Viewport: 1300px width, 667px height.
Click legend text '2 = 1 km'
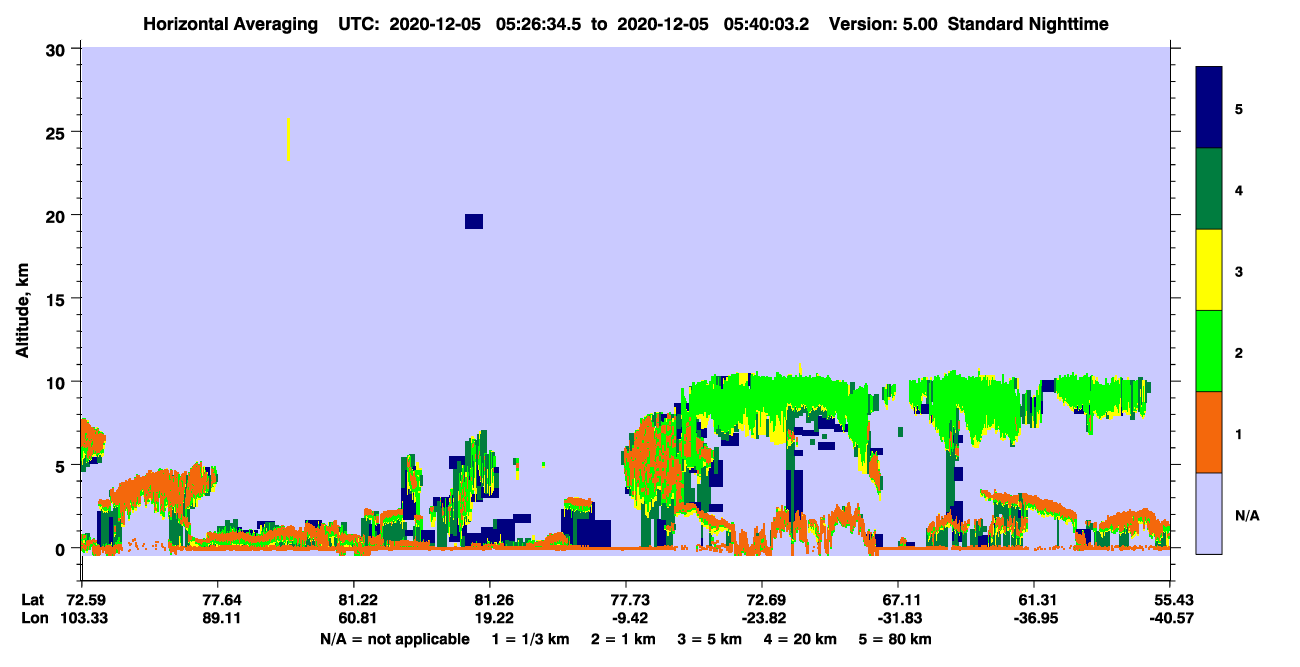623,639
